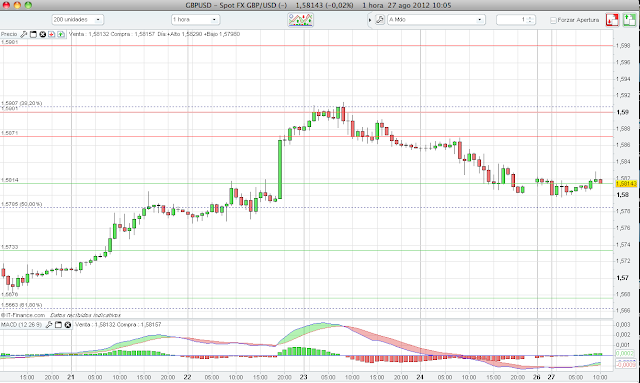
Task: Click the IT-Finance.com link
Action: [23, 315]
